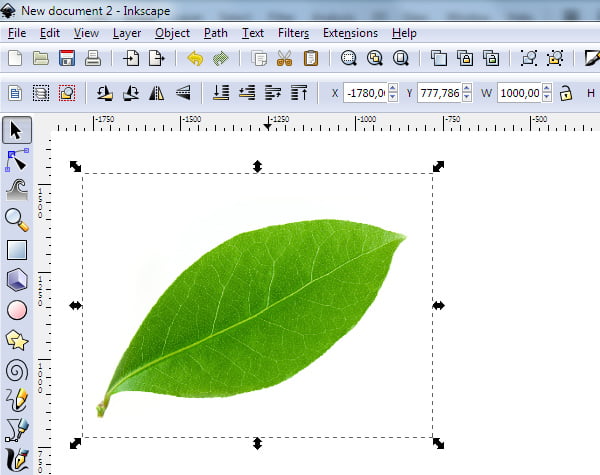Click the top-right corner scale handle

click(x=438, y=166)
